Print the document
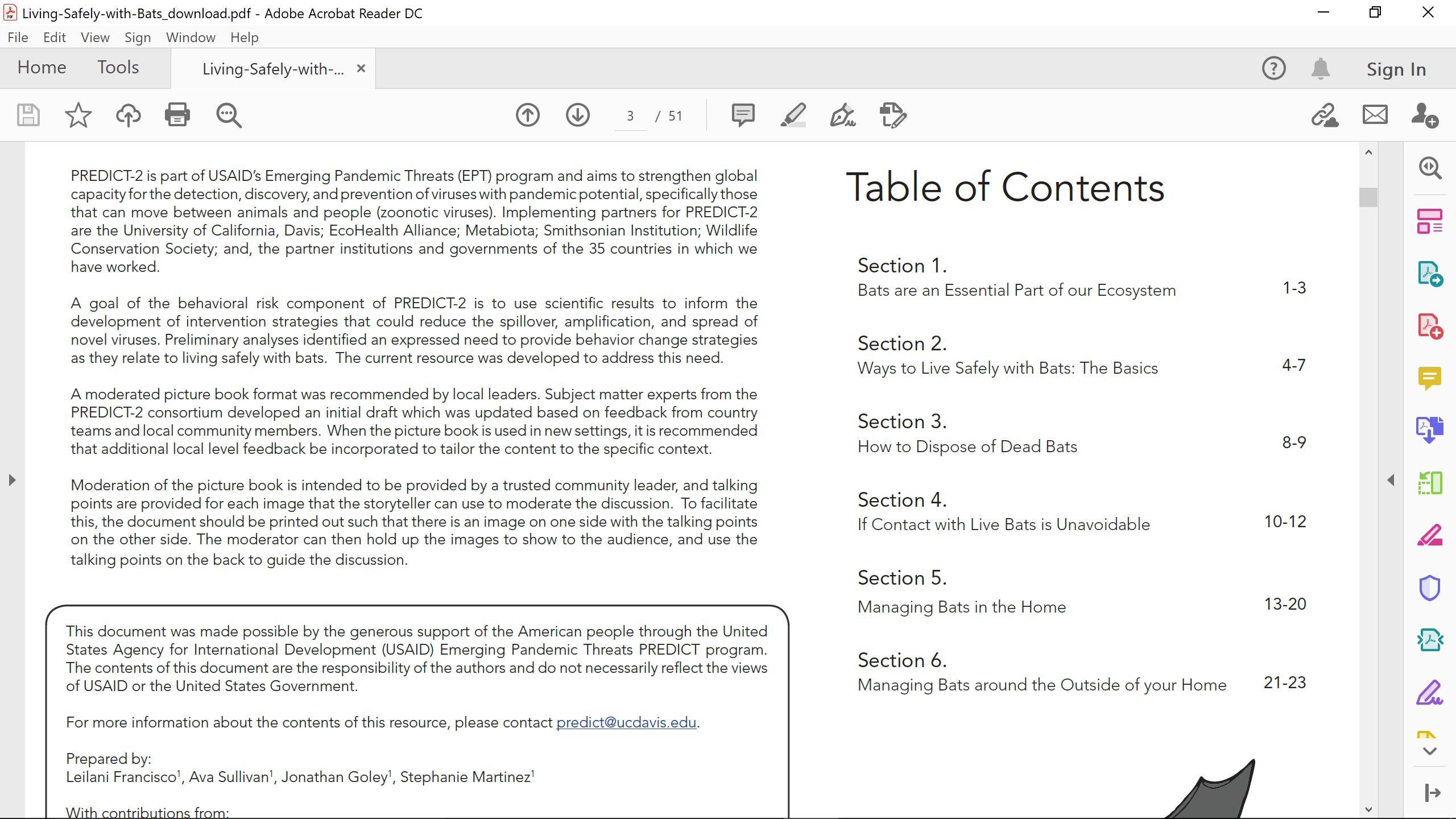The image size is (1456, 819). pyautogui.click(x=177, y=115)
